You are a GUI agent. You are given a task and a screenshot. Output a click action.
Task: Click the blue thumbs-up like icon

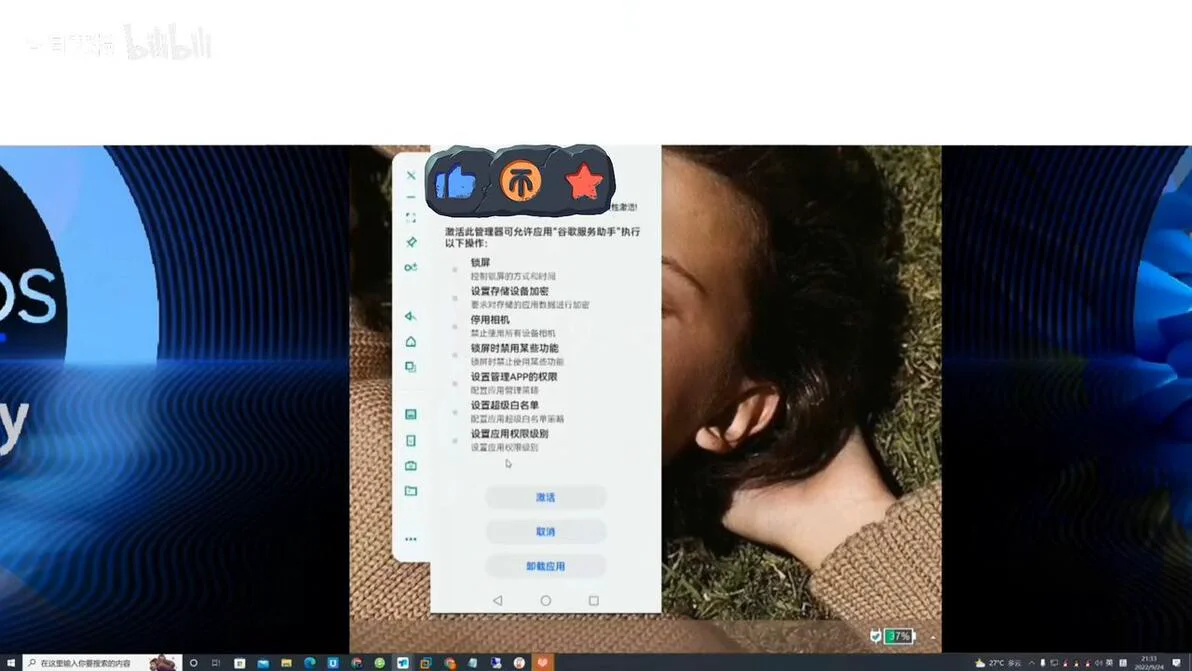click(456, 182)
